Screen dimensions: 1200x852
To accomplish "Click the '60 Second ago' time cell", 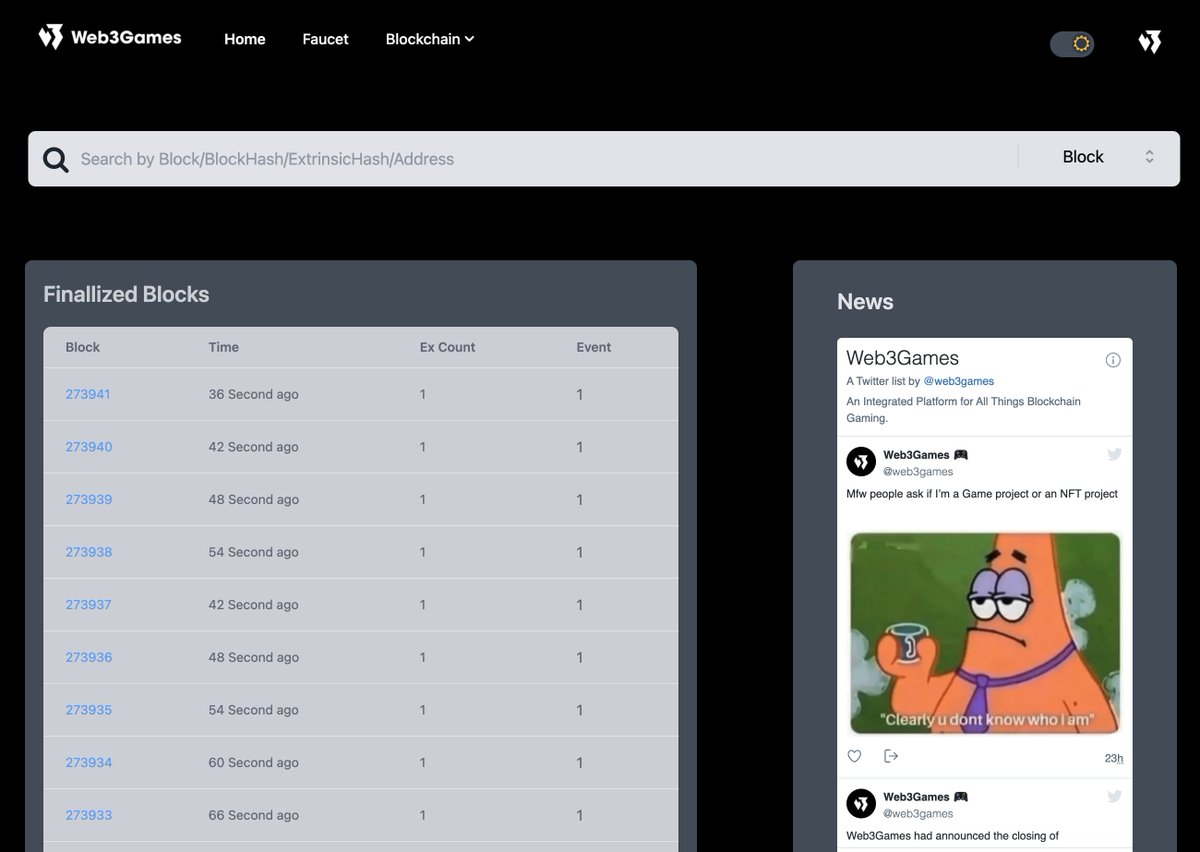I will [254, 762].
